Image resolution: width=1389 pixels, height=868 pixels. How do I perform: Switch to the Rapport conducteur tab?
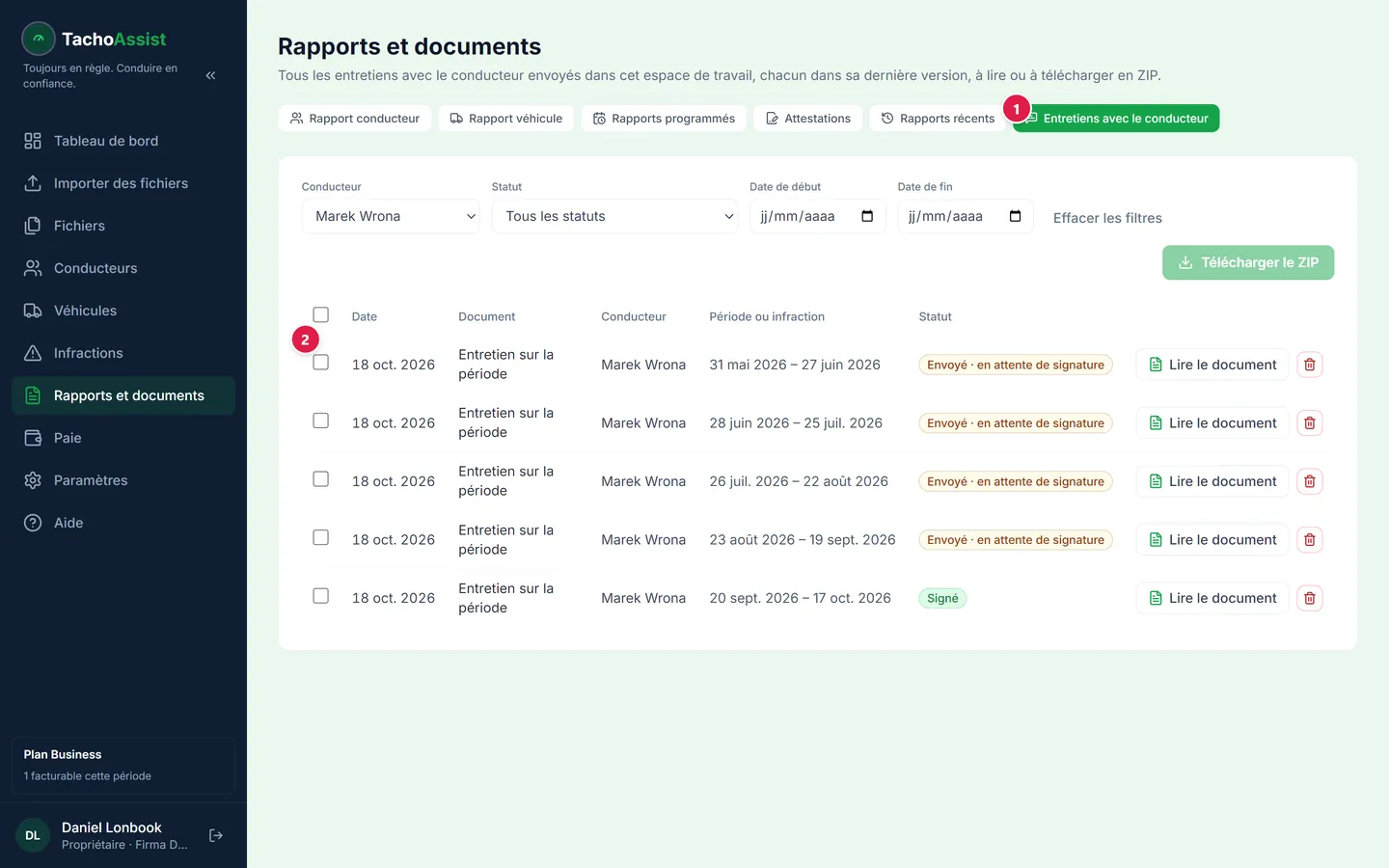click(355, 119)
